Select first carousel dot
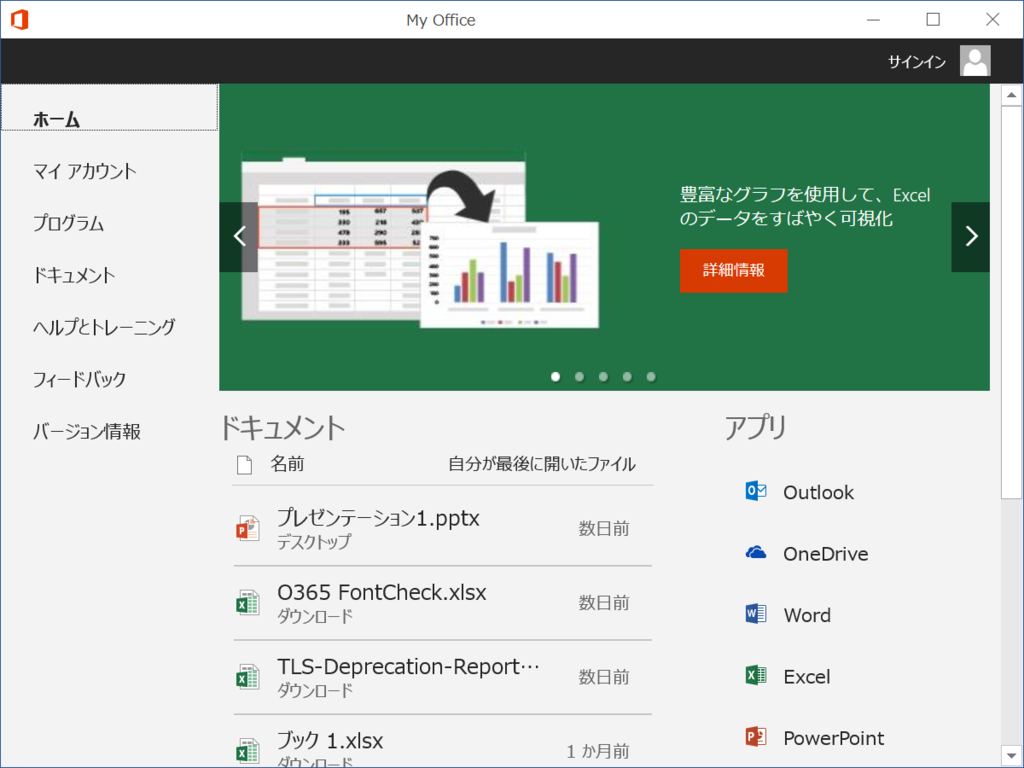The width and height of the screenshot is (1024, 768). pos(556,377)
